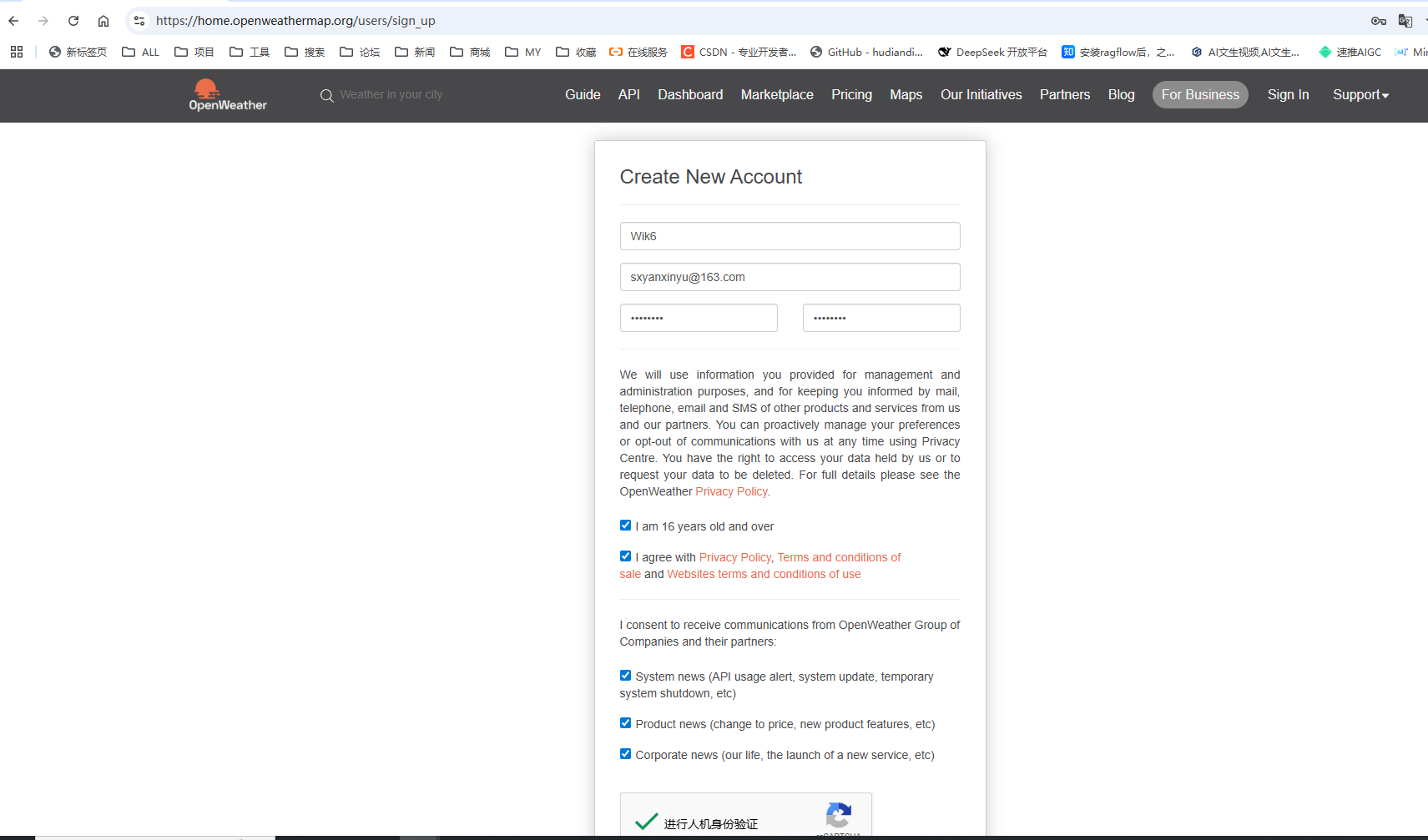1428x840 pixels.
Task: Open the Blog nav link
Action: pyautogui.click(x=1121, y=95)
